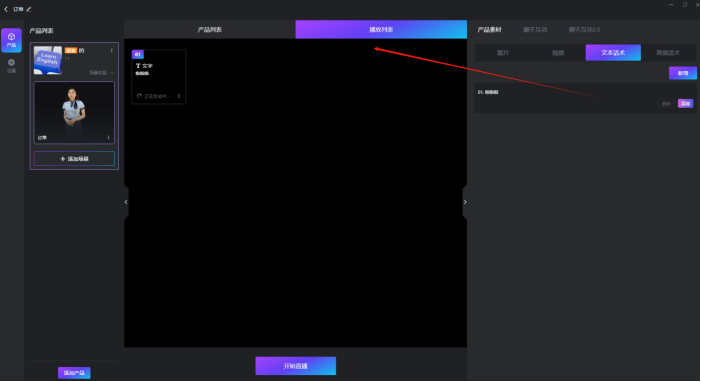Select the 图片 material type
Screen dimensions: 701x382
coord(503,53)
